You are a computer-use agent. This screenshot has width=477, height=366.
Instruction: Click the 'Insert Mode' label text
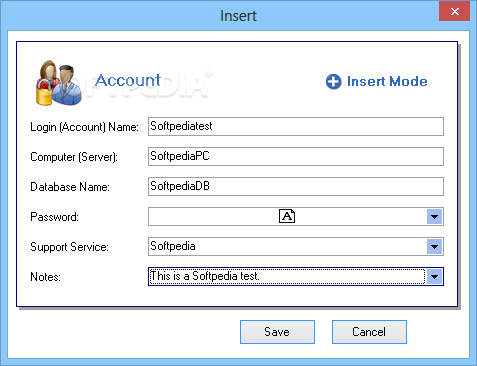(x=387, y=82)
